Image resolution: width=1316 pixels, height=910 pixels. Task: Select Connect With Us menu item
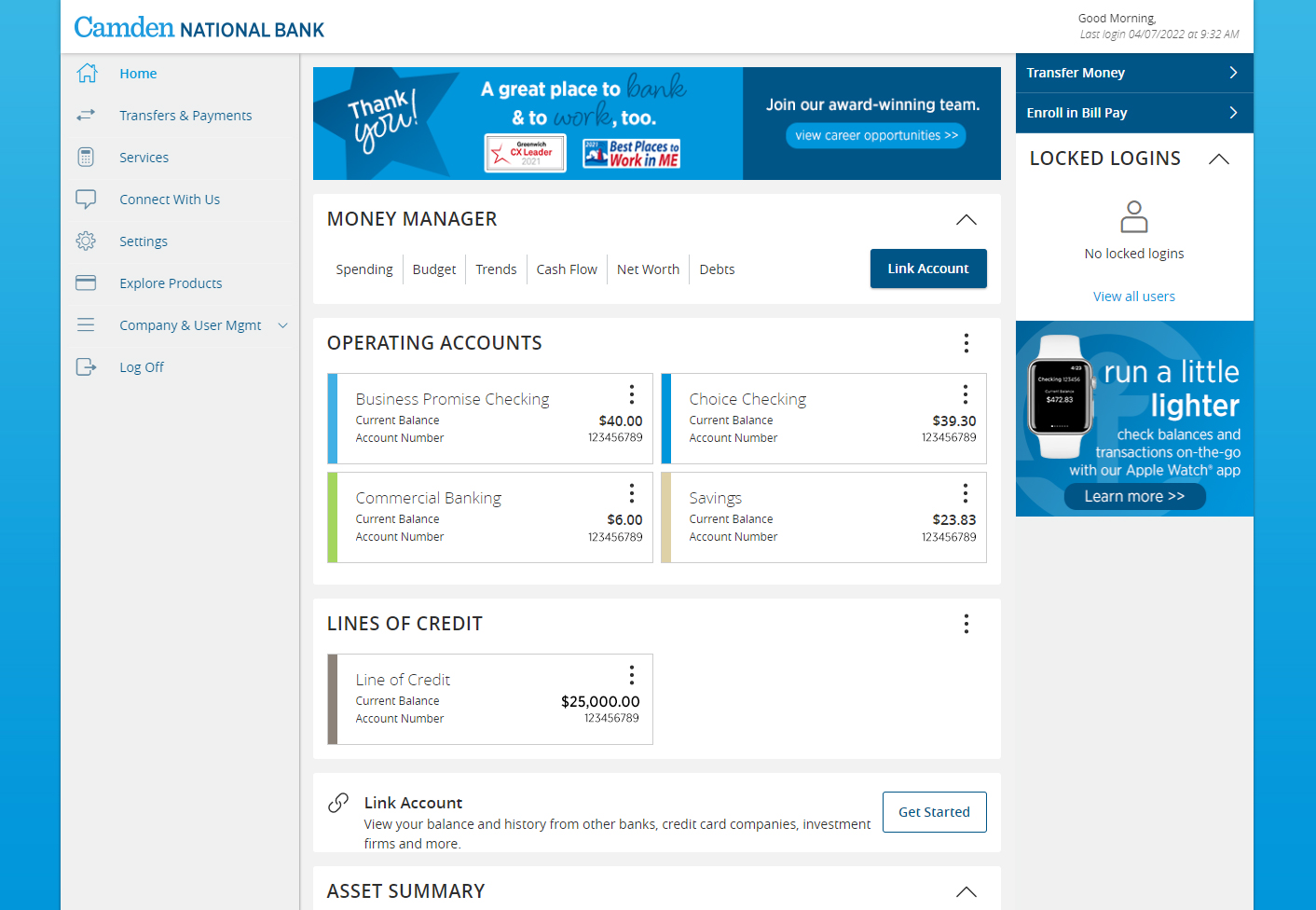[170, 200]
